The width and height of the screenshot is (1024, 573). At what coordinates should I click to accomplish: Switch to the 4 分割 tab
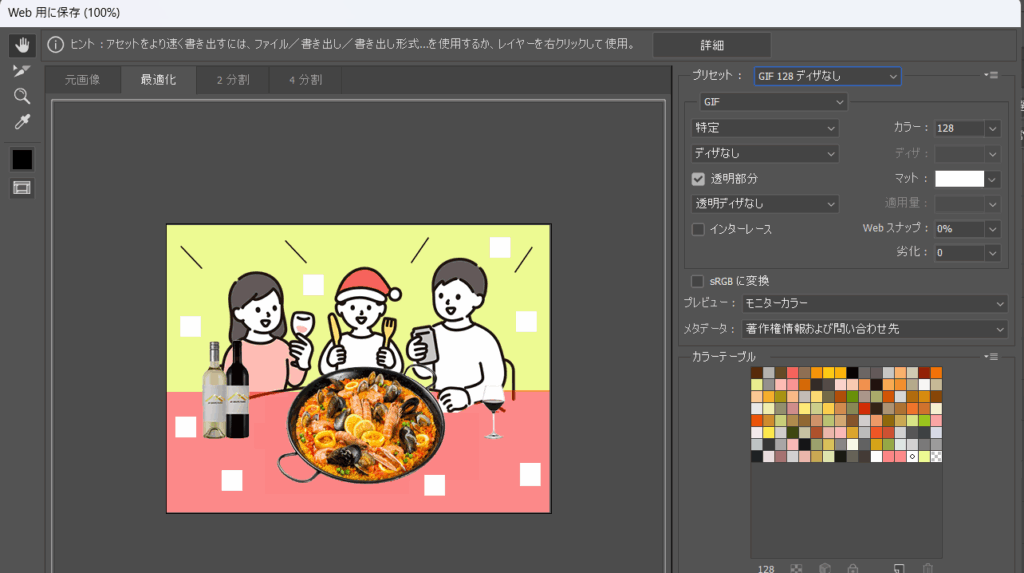point(305,80)
